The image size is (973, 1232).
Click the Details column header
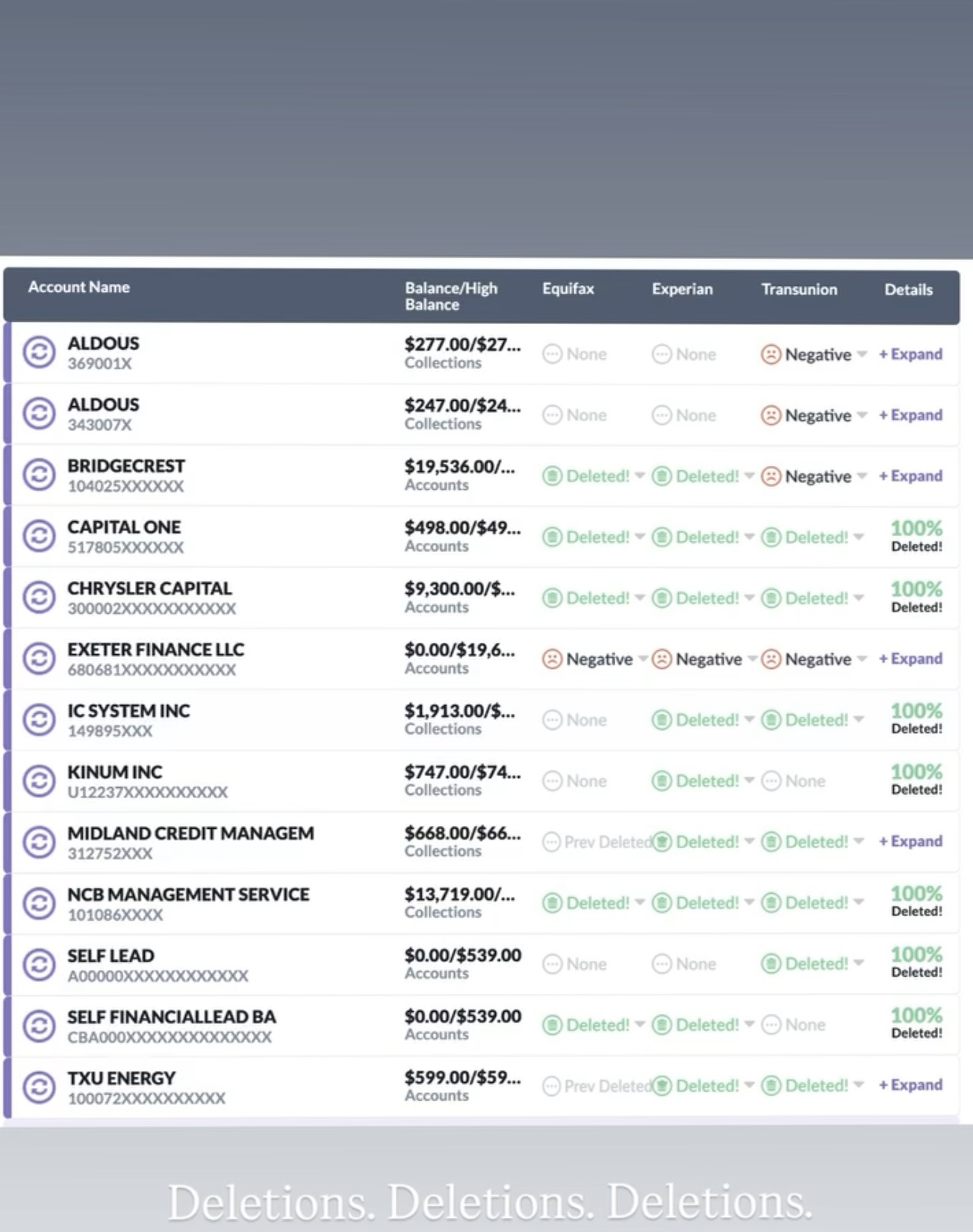[908, 290]
